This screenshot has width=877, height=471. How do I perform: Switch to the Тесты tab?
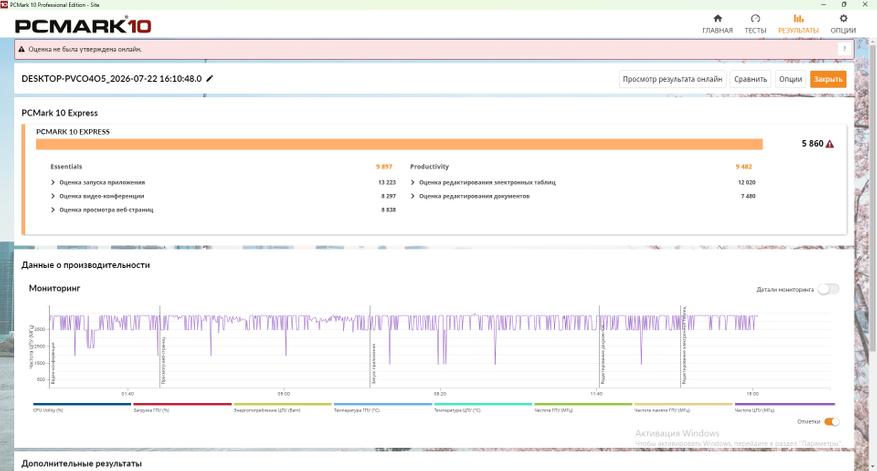pyautogui.click(x=755, y=24)
